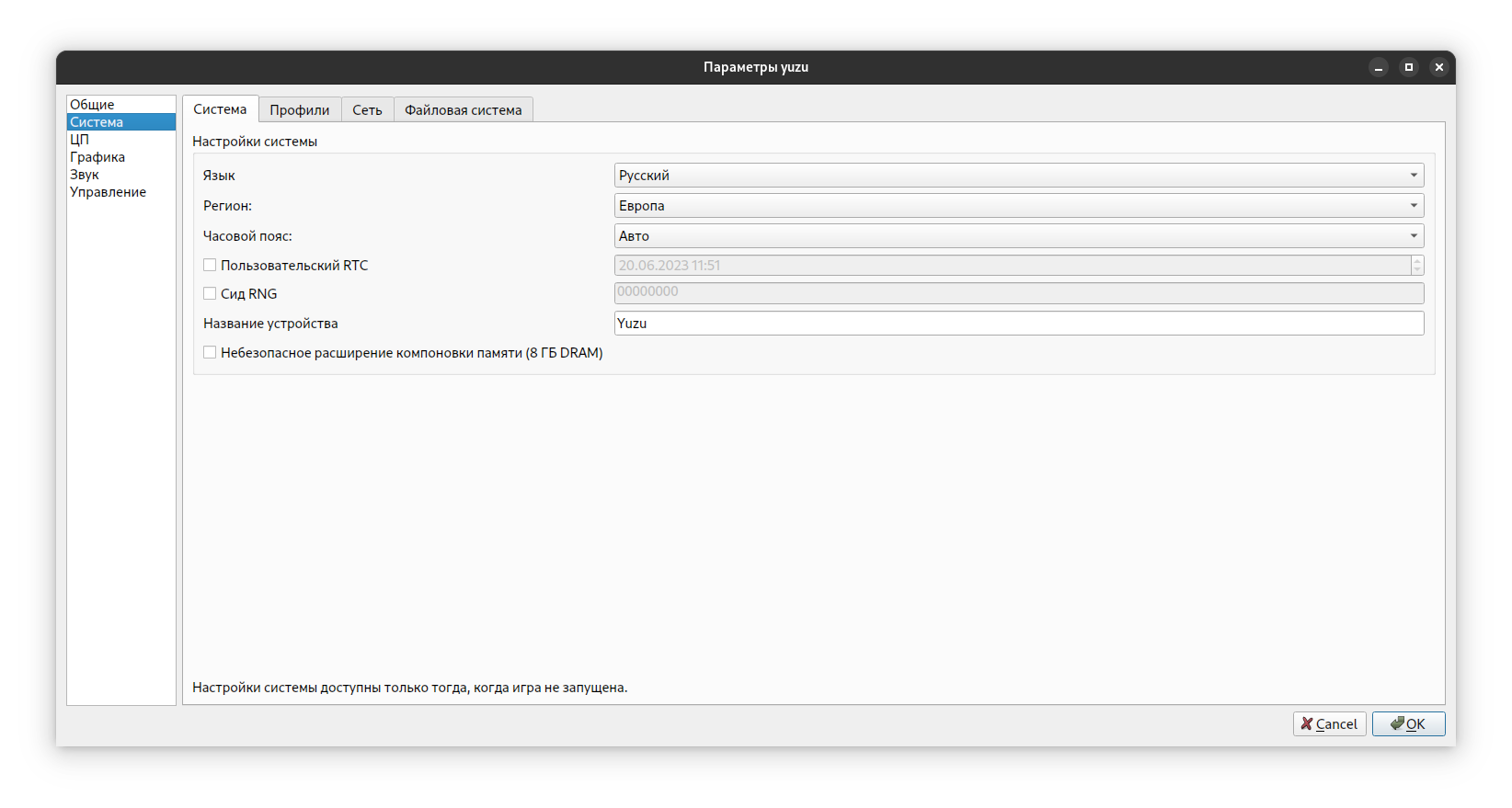Enable the Сид RNG checkbox
This screenshot has width=1512, height=808.
[210, 293]
